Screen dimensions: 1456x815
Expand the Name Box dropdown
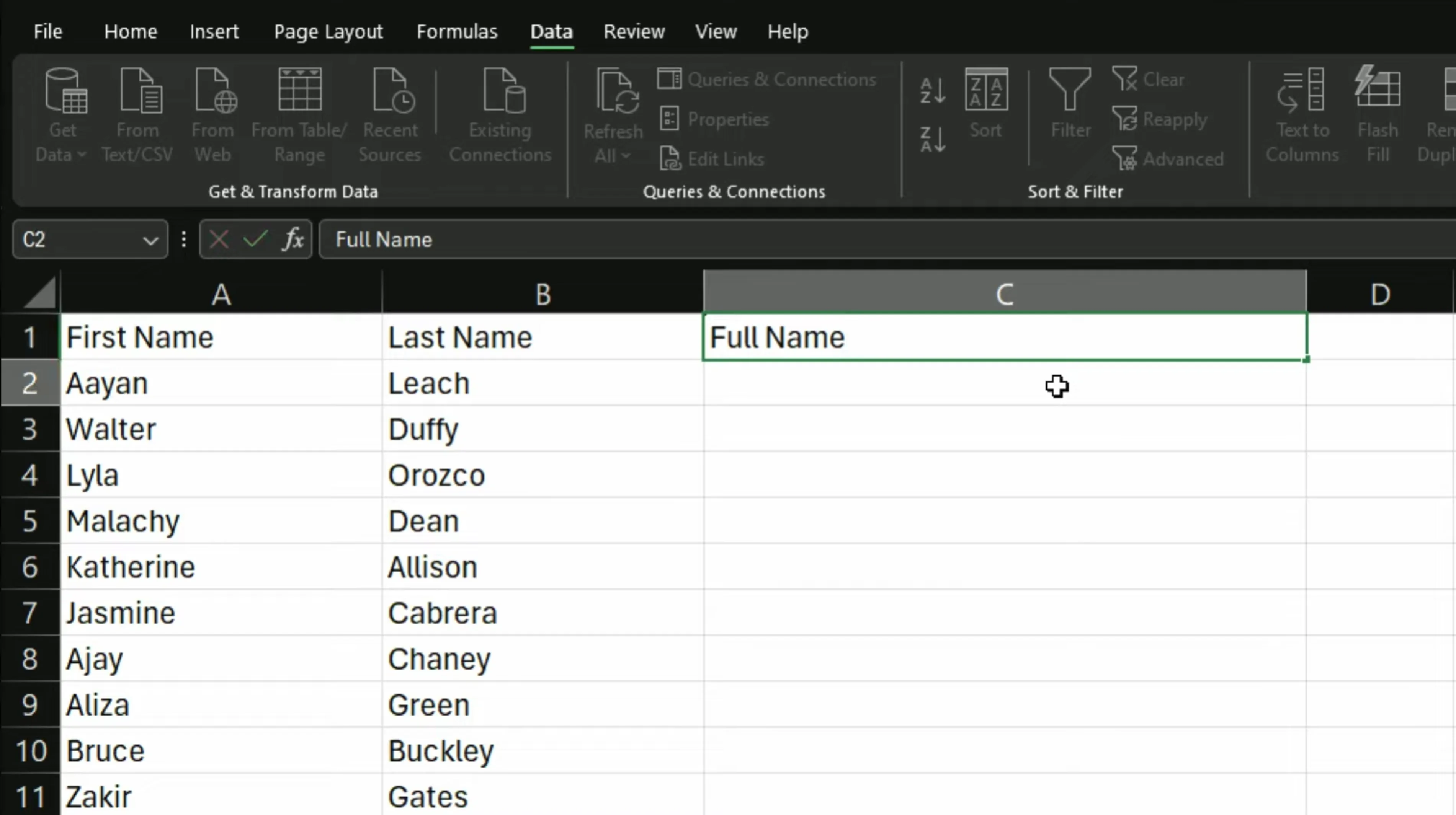click(x=150, y=241)
